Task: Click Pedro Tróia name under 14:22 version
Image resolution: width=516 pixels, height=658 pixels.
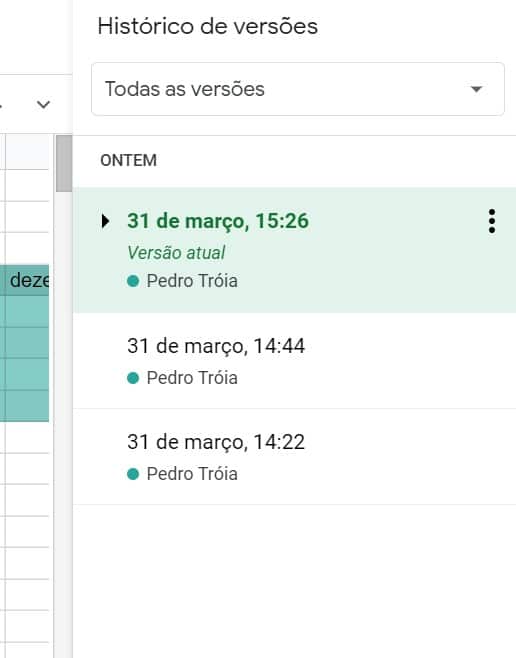Action: (x=192, y=474)
